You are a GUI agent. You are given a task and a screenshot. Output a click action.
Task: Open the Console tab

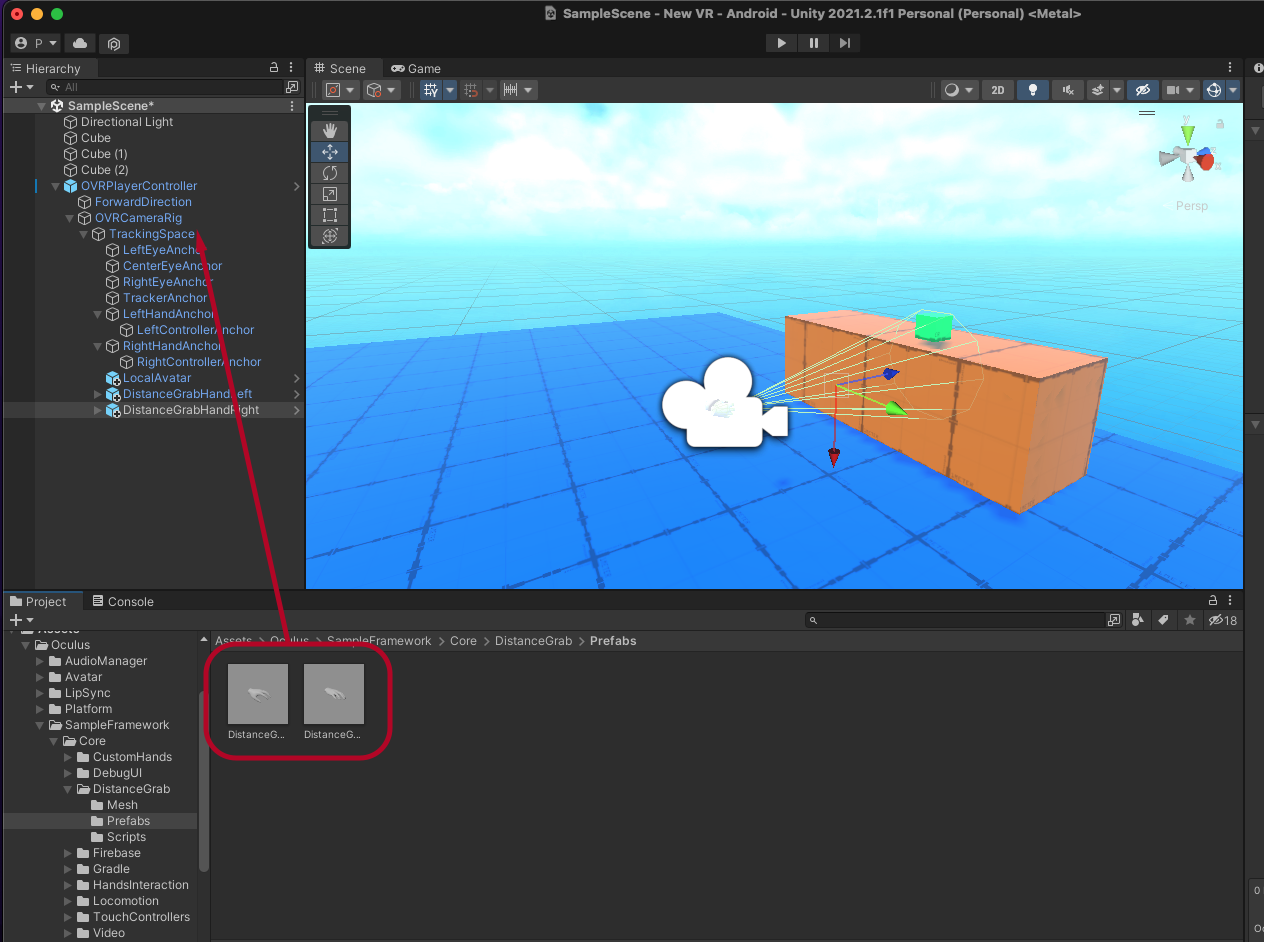tap(123, 601)
